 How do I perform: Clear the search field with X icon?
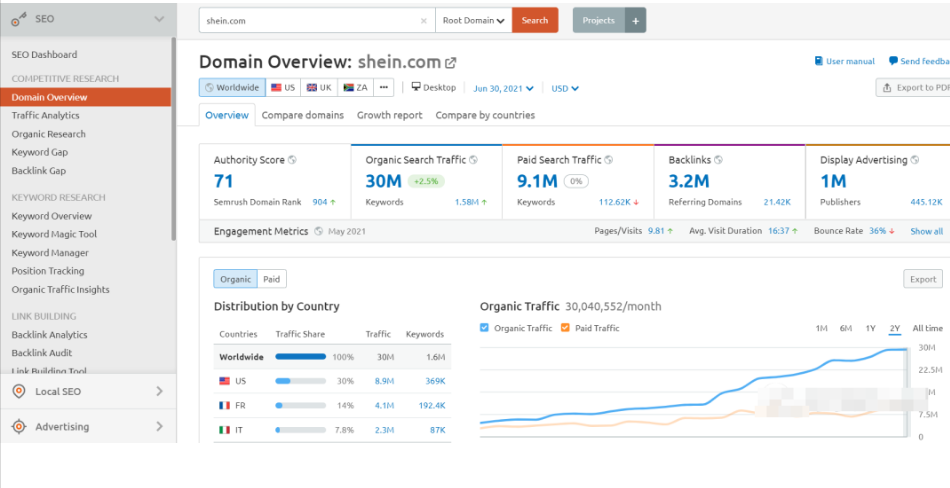click(424, 21)
